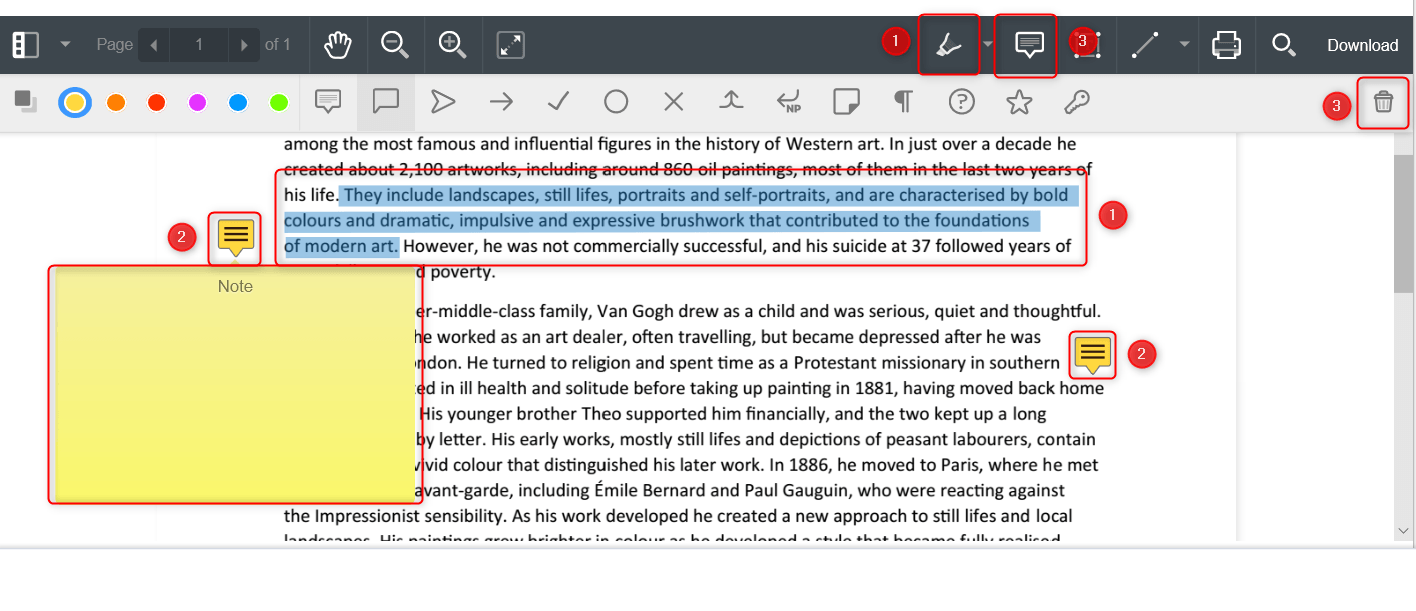Print the document using the printer icon

(1226, 45)
